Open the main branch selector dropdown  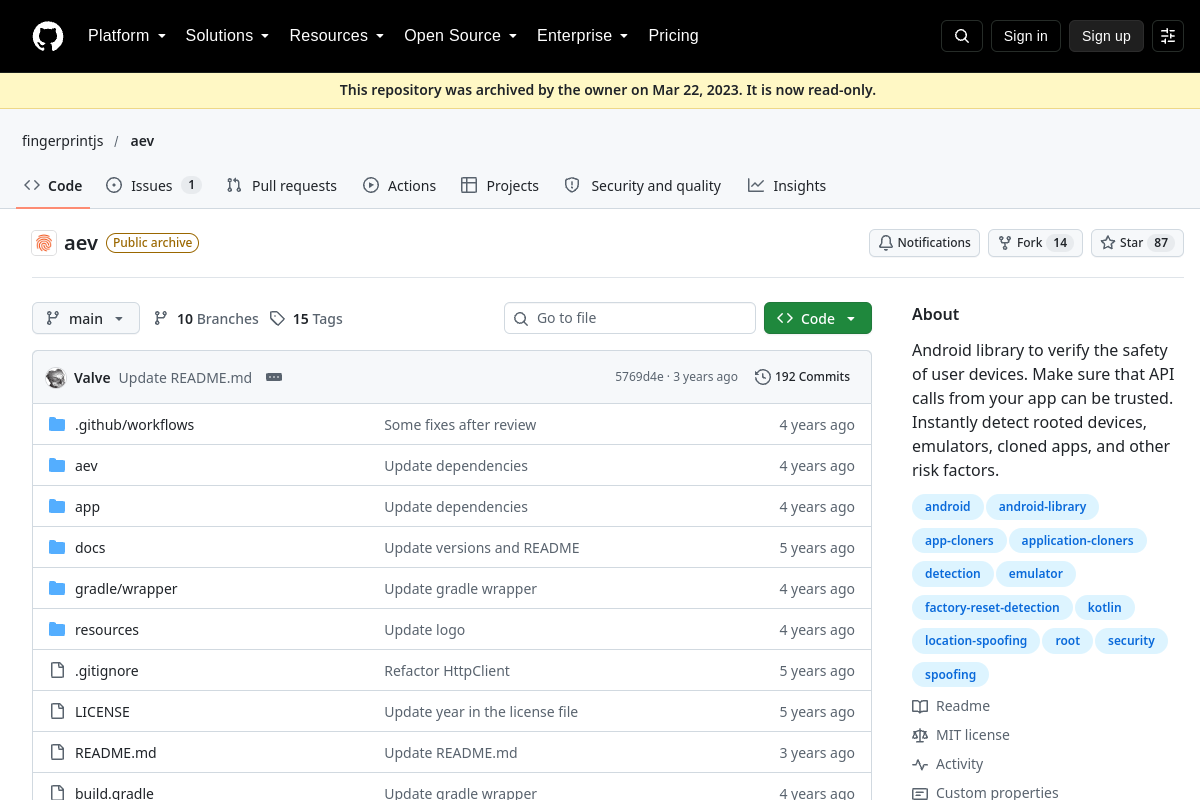pos(86,318)
